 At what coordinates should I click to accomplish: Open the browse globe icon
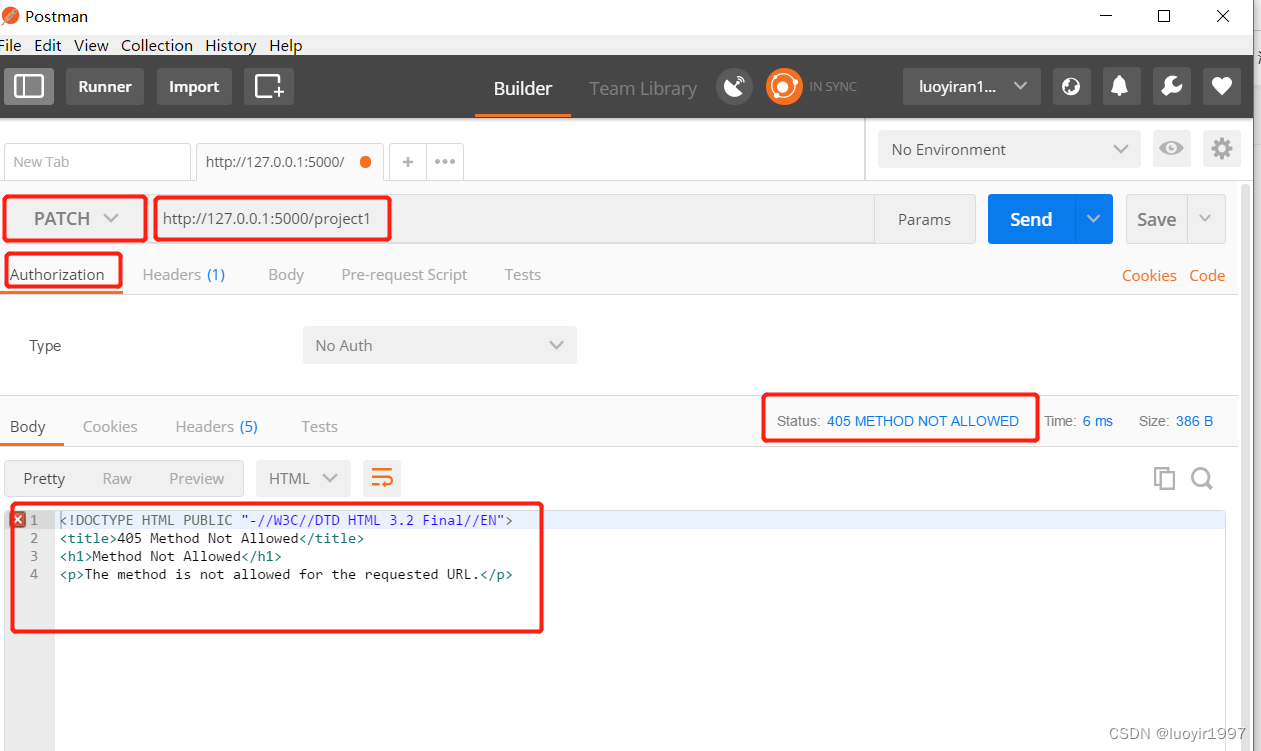pos(1071,87)
